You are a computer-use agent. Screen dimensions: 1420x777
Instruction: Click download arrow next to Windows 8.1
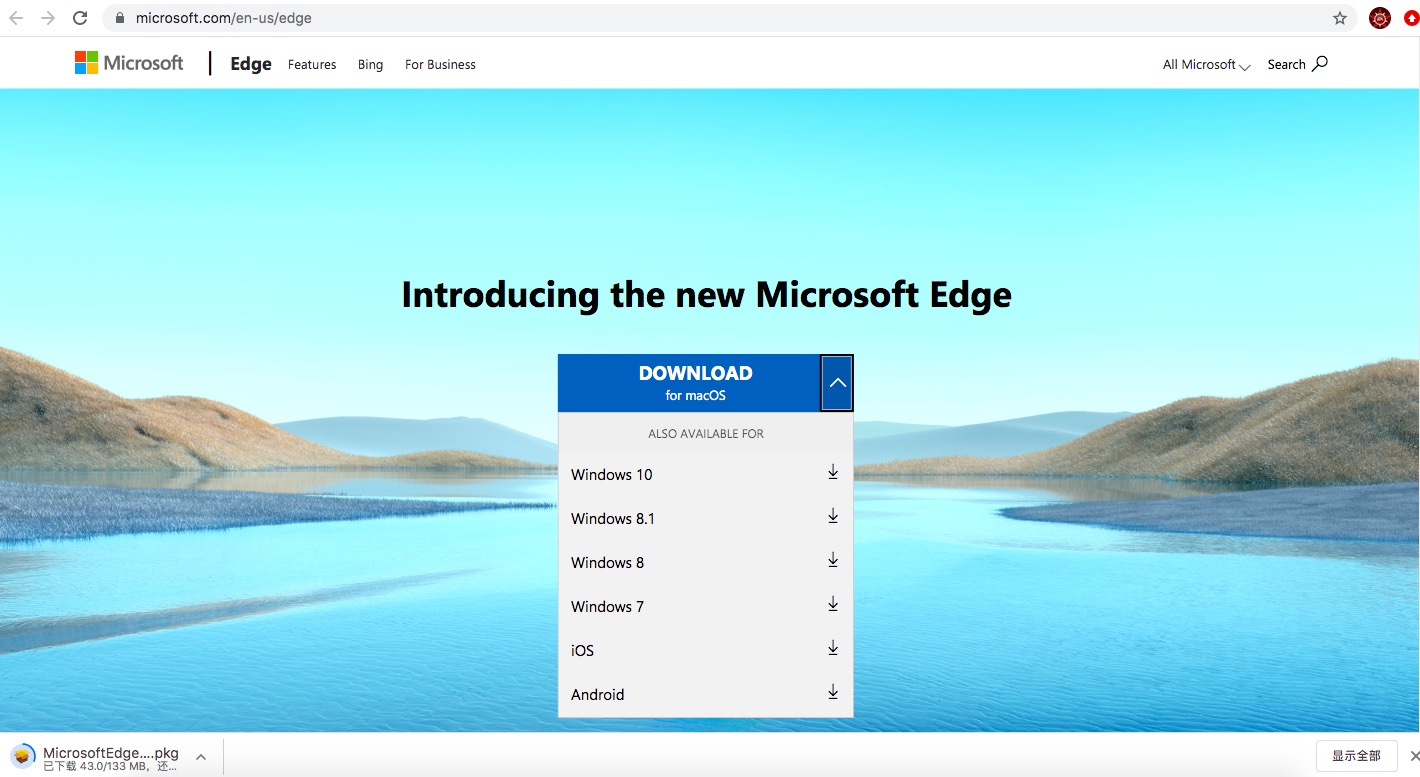point(833,517)
